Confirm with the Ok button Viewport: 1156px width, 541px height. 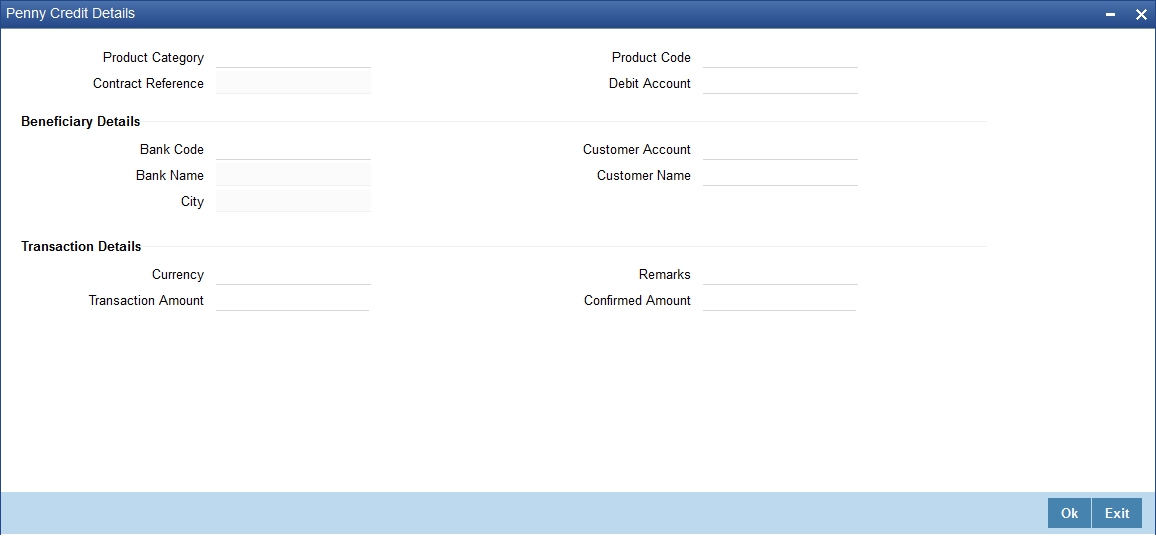pyautogui.click(x=1069, y=513)
